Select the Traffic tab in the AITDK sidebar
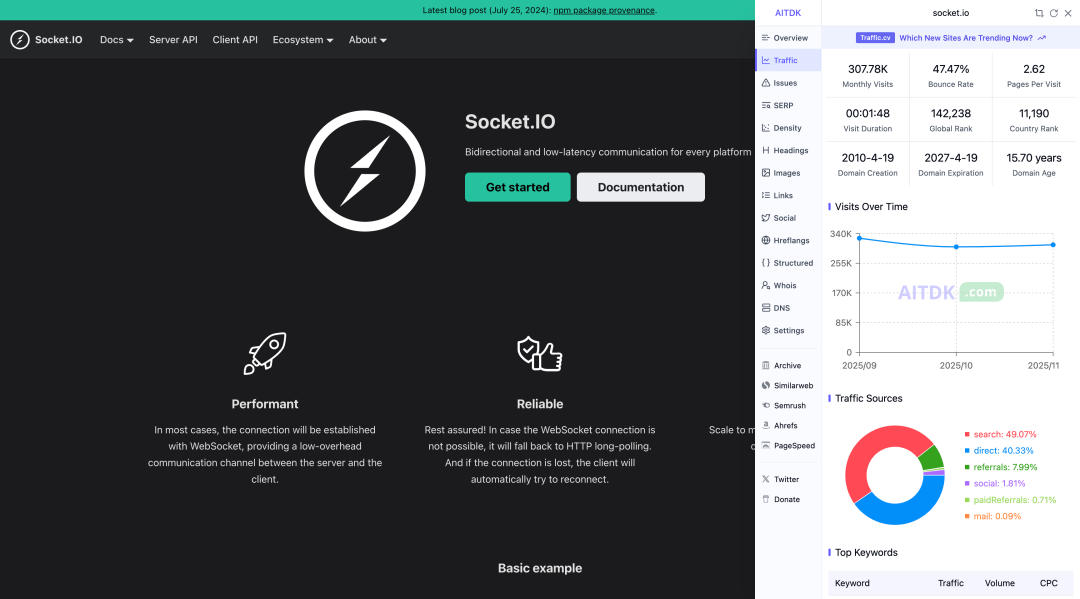The height and width of the screenshot is (599, 1080). (x=788, y=61)
